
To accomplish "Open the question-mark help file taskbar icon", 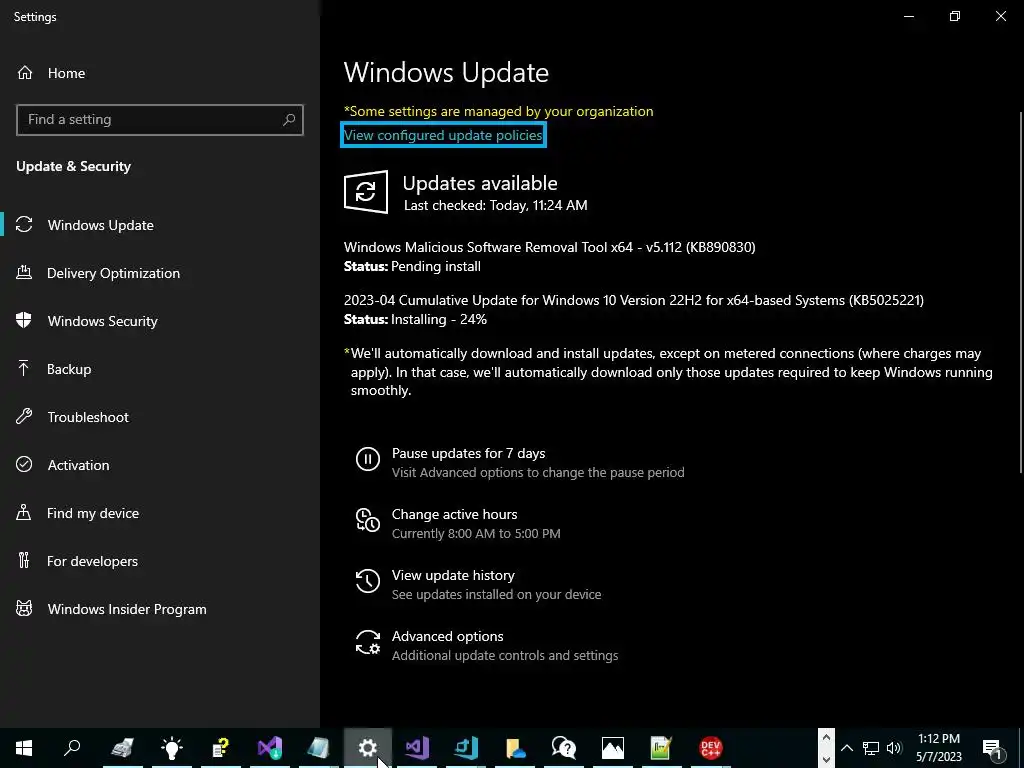I will pos(221,748).
